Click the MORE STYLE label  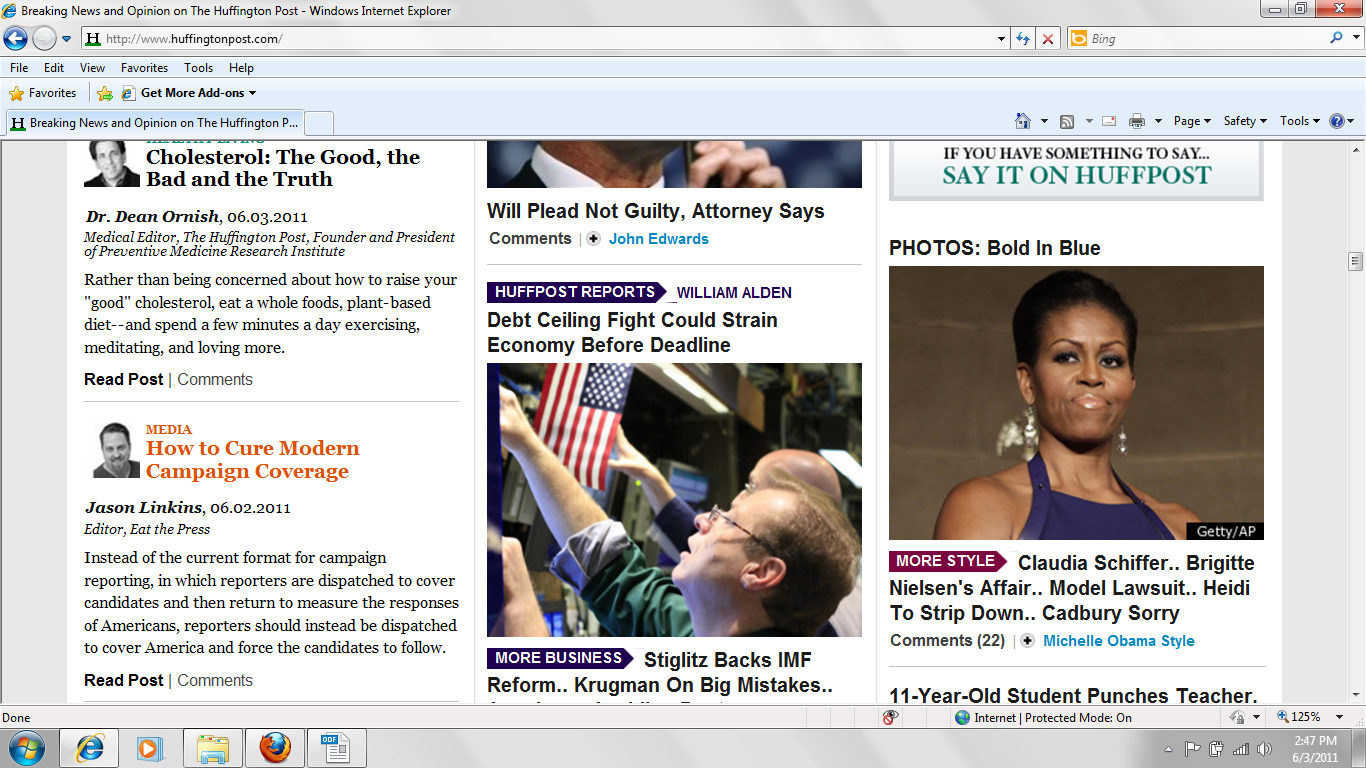click(947, 561)
